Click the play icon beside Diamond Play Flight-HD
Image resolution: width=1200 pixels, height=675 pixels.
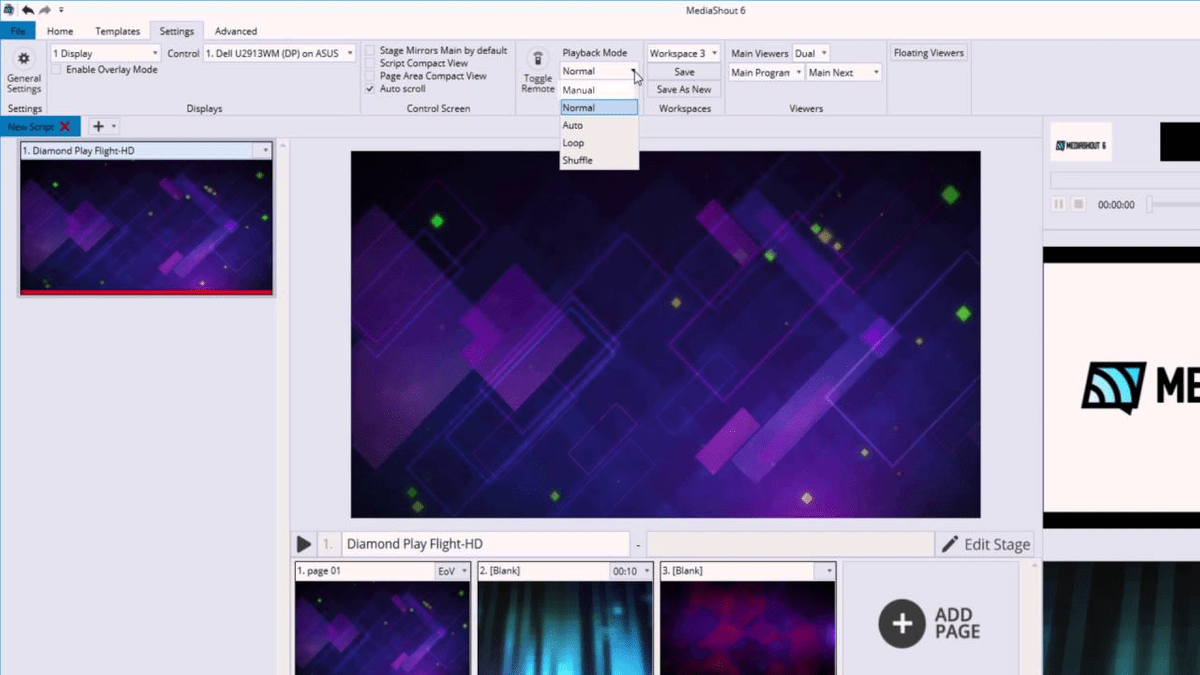(x=304, y=545)
